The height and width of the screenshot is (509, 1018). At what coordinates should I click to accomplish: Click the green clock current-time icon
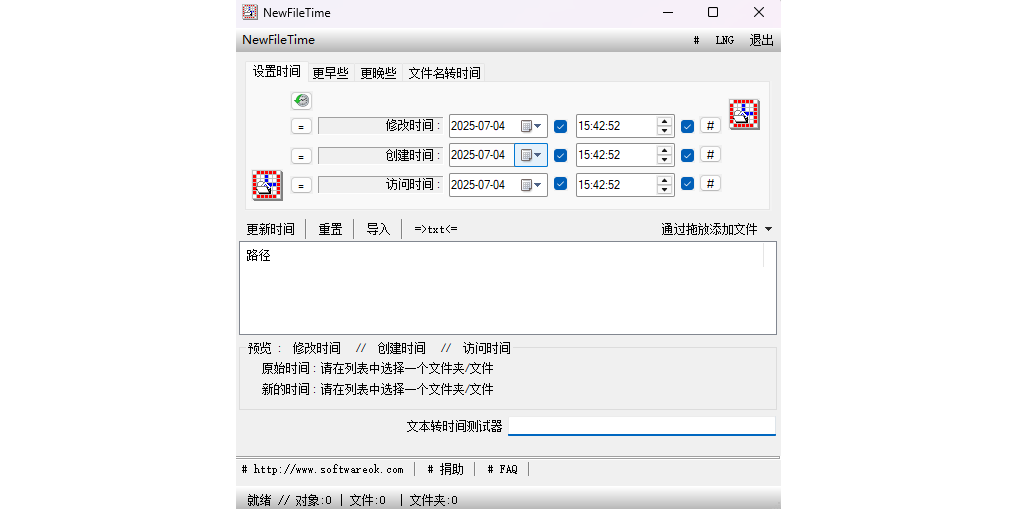[301, 101]
